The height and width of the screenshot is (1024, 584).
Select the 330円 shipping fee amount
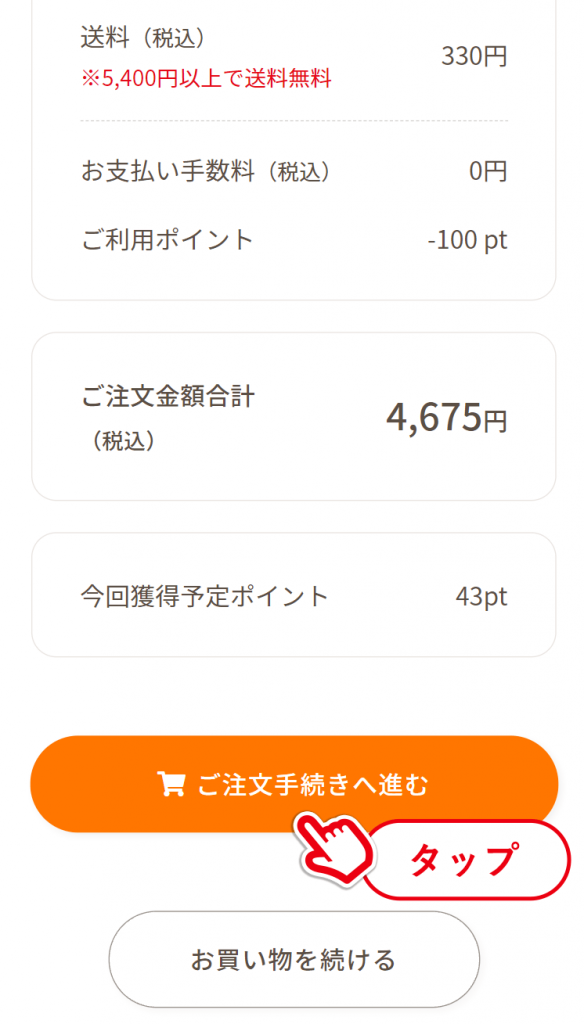click(474, 57)
